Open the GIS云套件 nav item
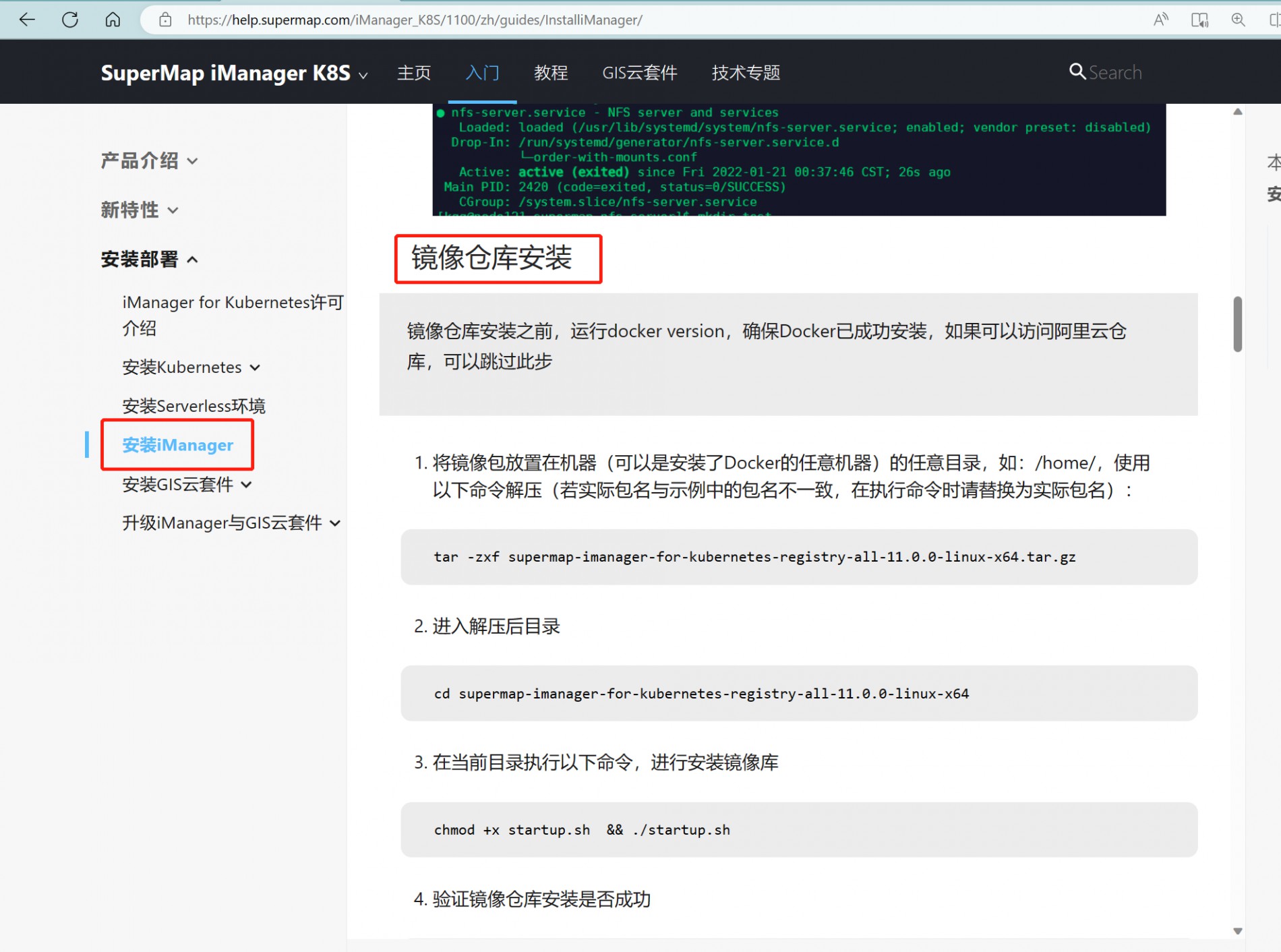Viewport: 1281px width, 952px height. pyautogui.click(x=640, y=73)
